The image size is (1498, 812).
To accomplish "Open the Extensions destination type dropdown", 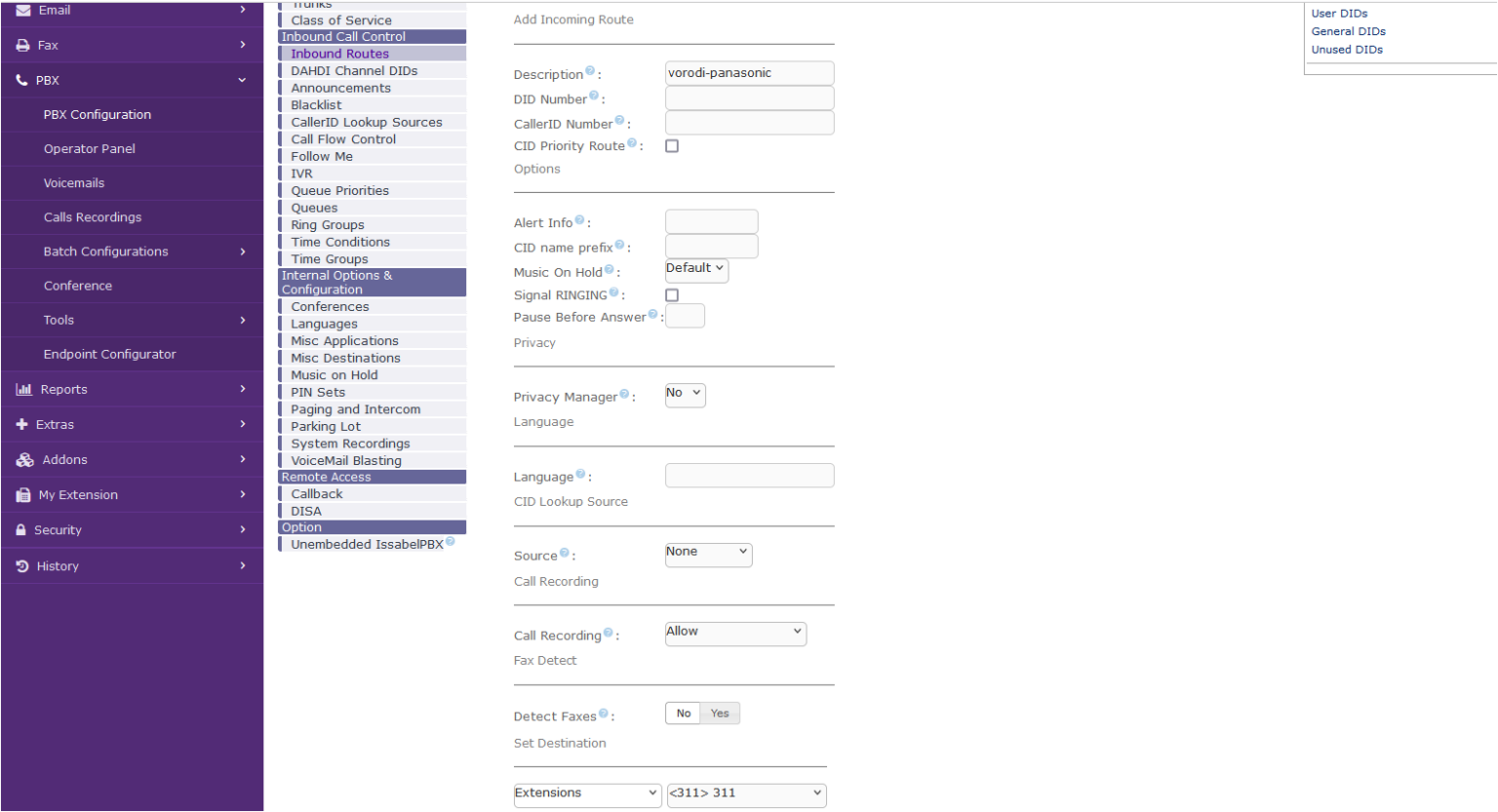I will [587, 794].
